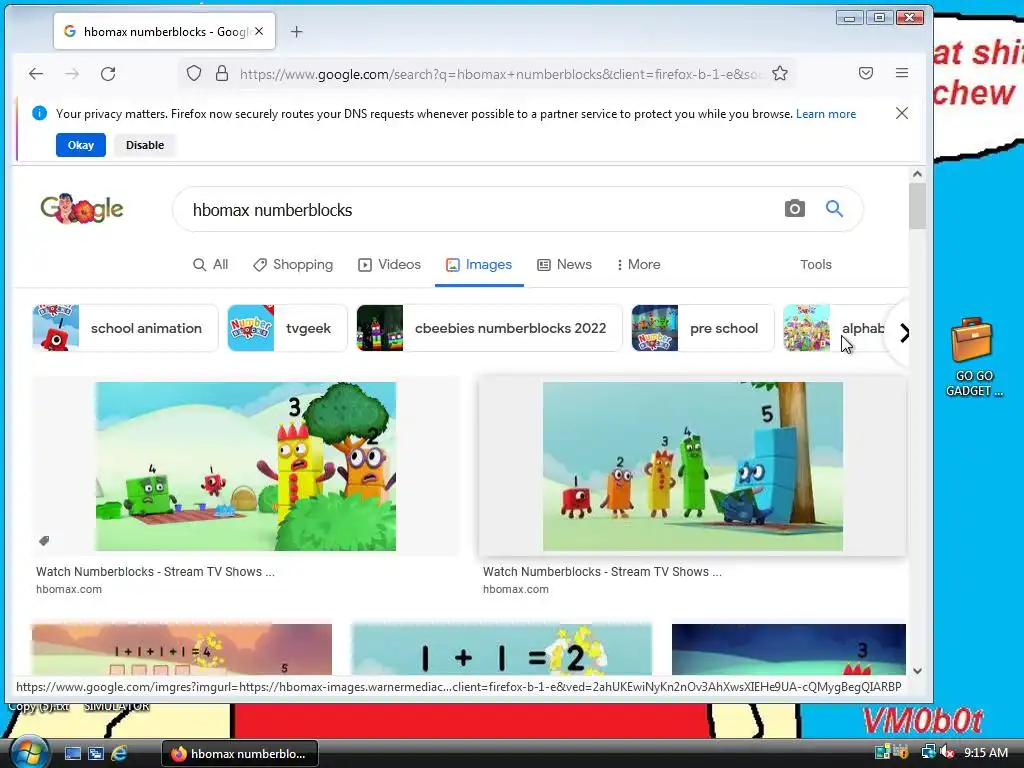Click the page scrollbar up arrow
The image size is (1024, 768).
917,174
